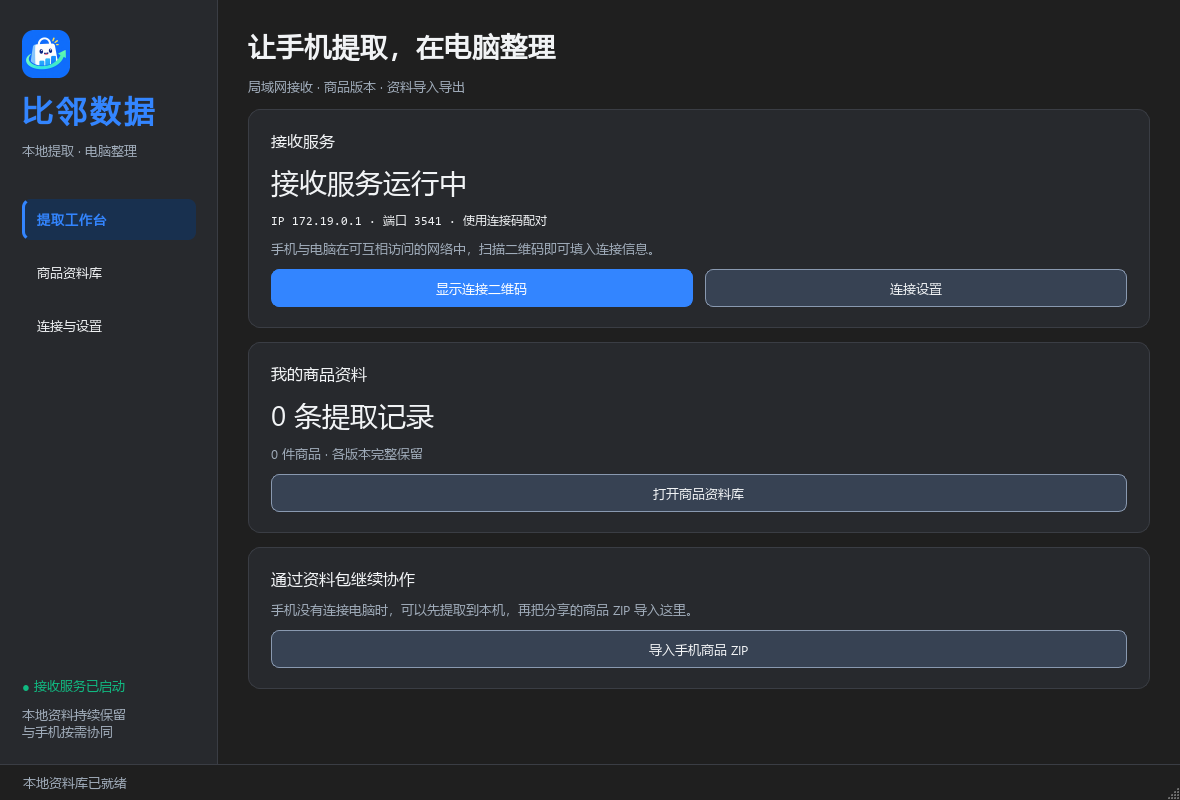Click the 通过资料包继续协作 card title

pyautogui.click(x=343, y=579)
